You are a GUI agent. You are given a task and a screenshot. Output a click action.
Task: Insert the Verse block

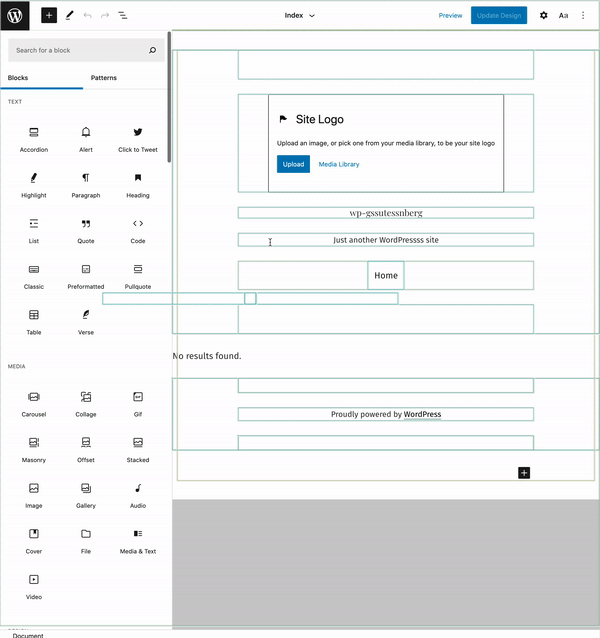pos(86,322)
